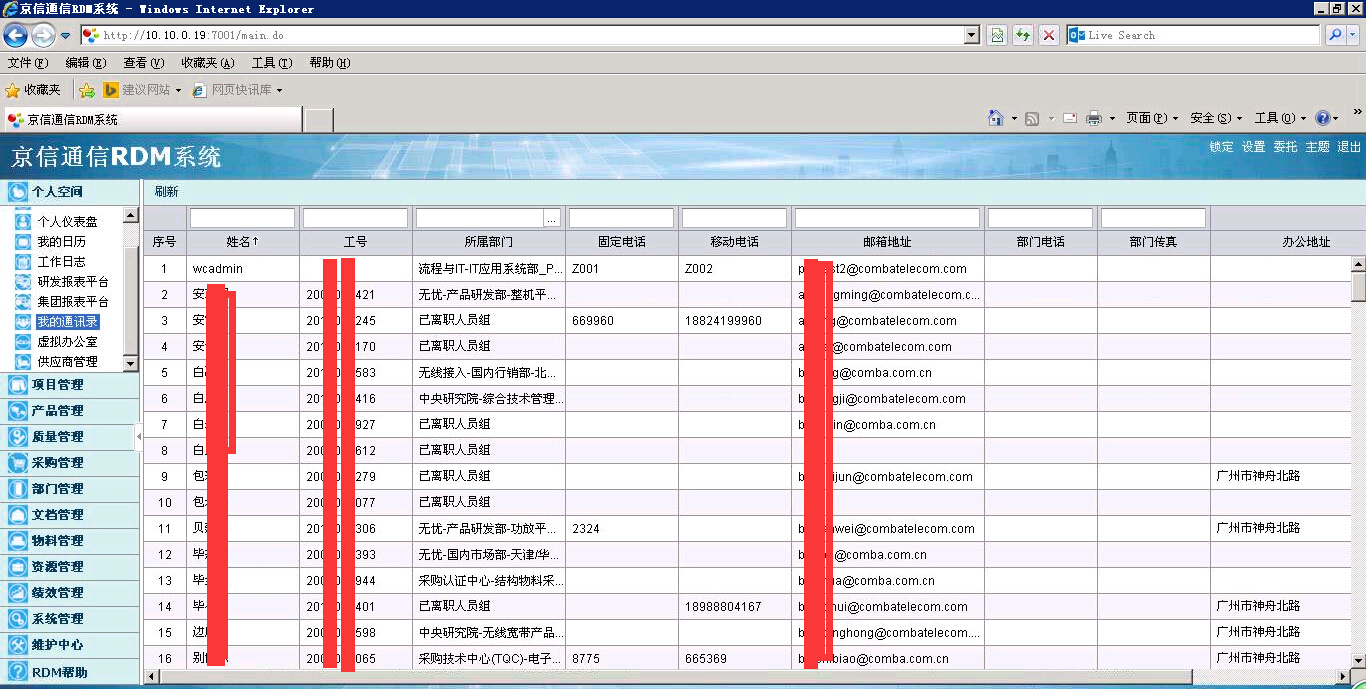Open the 查看(V) menu
The height and width of the screenshot is (689, 1366).
(x=143, y=63)
